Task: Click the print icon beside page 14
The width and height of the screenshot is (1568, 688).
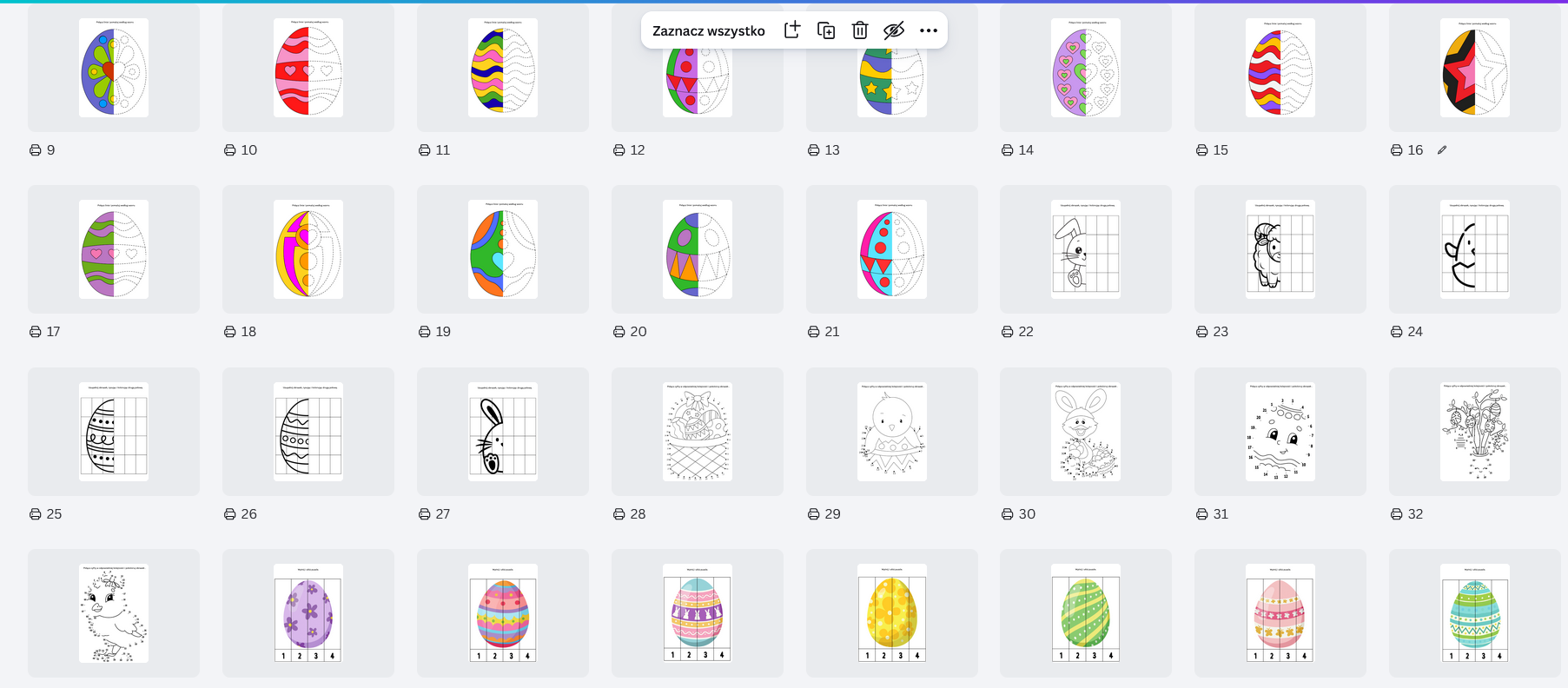Action: (1008, 150)
